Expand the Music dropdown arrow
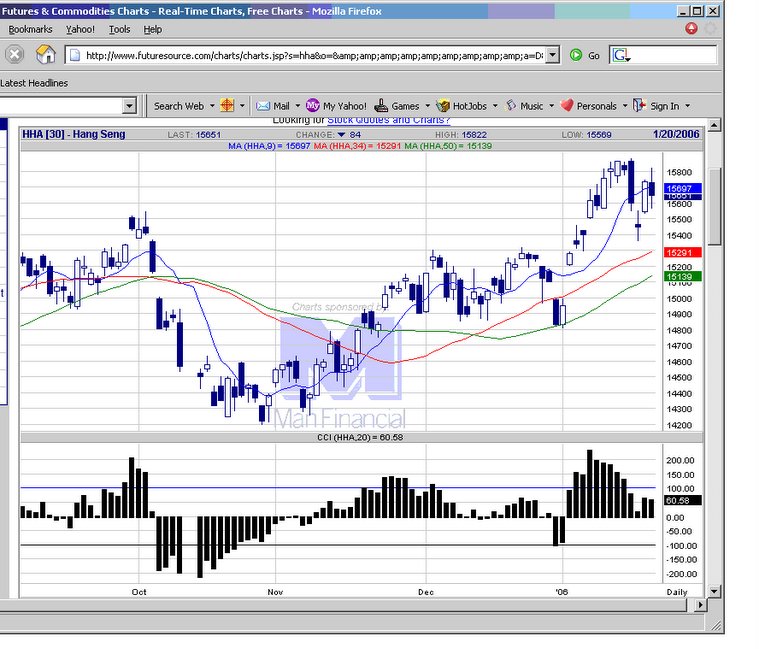This screenshot has height=649, width=759. coord(551,106)
